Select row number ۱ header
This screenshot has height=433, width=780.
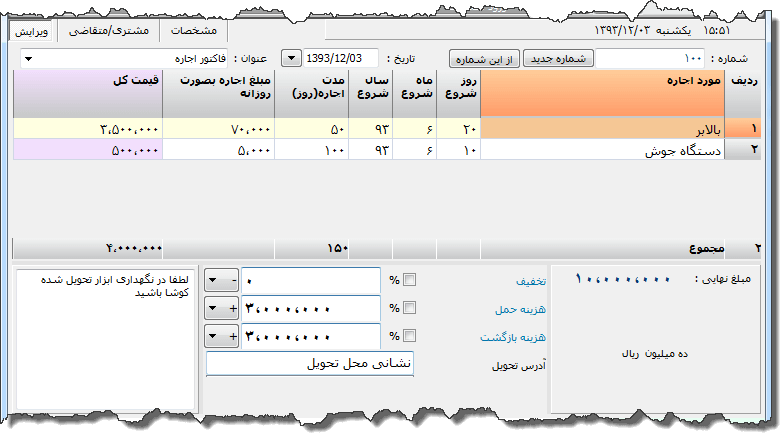point(743,128)
